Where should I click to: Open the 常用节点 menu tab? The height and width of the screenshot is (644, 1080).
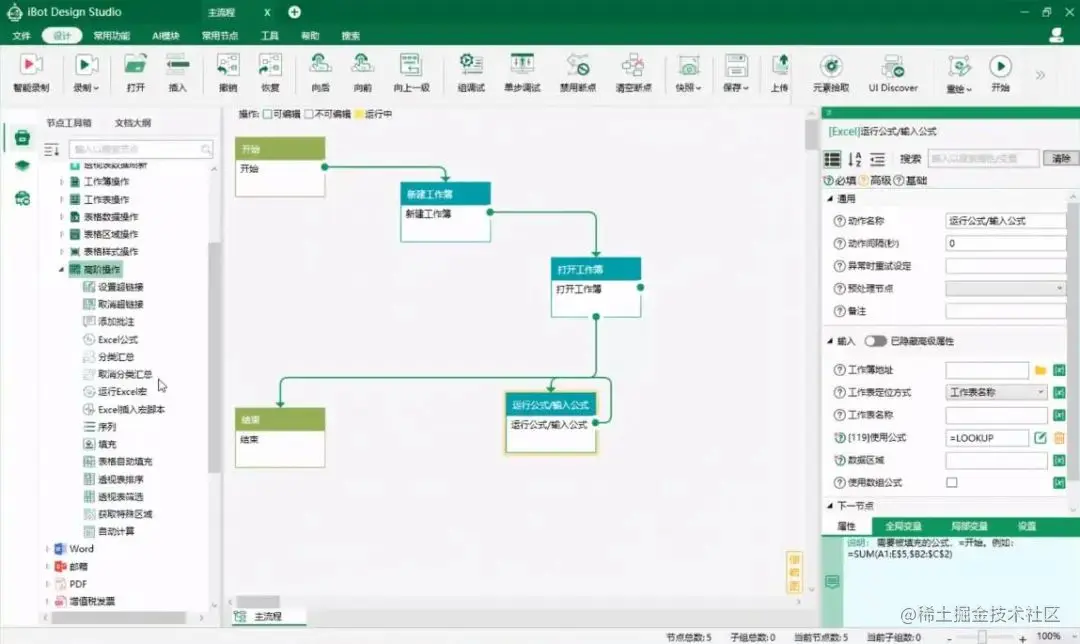click(x=220, y=35)
